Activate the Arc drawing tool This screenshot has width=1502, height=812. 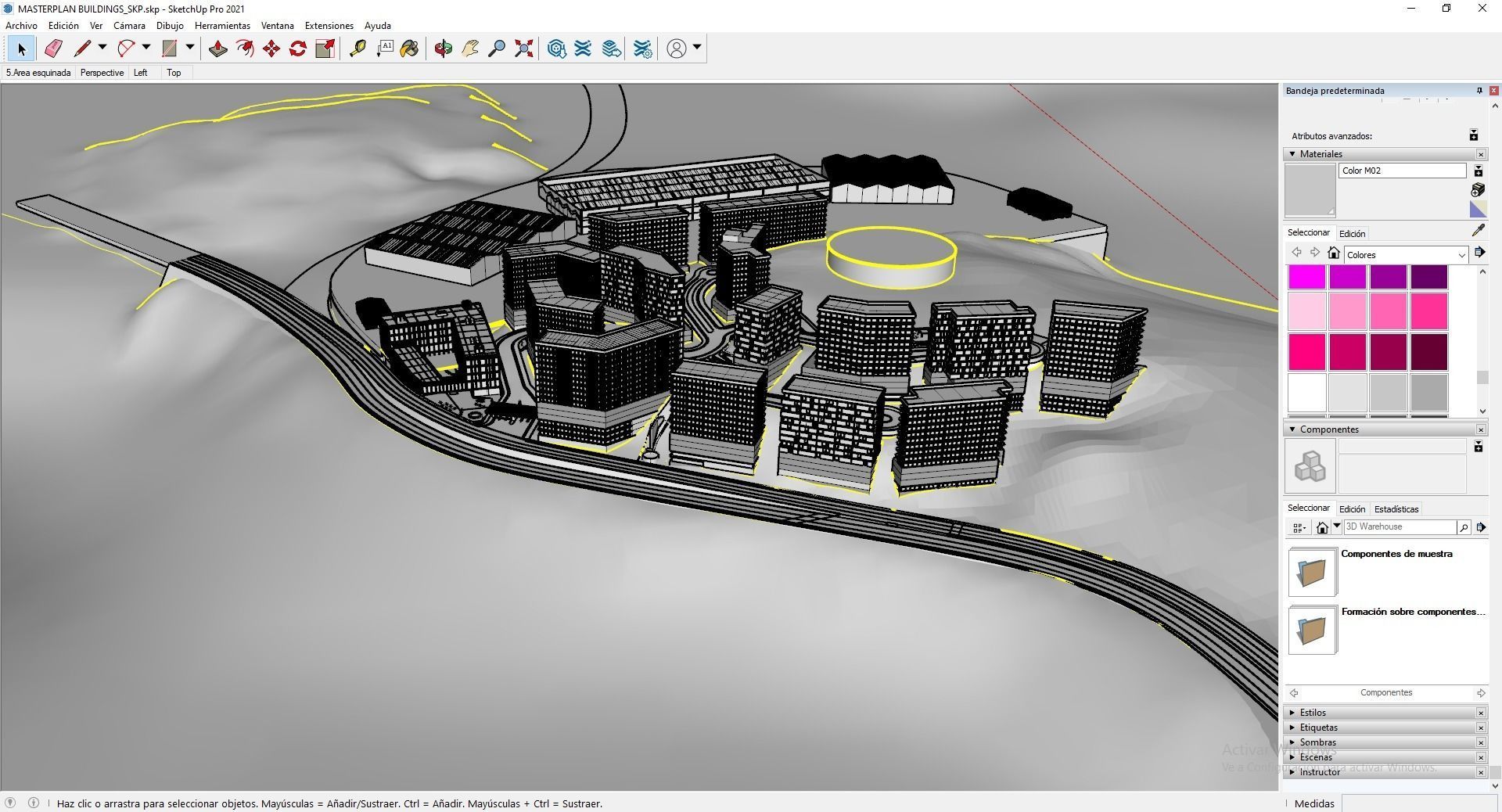click(125, 49)
